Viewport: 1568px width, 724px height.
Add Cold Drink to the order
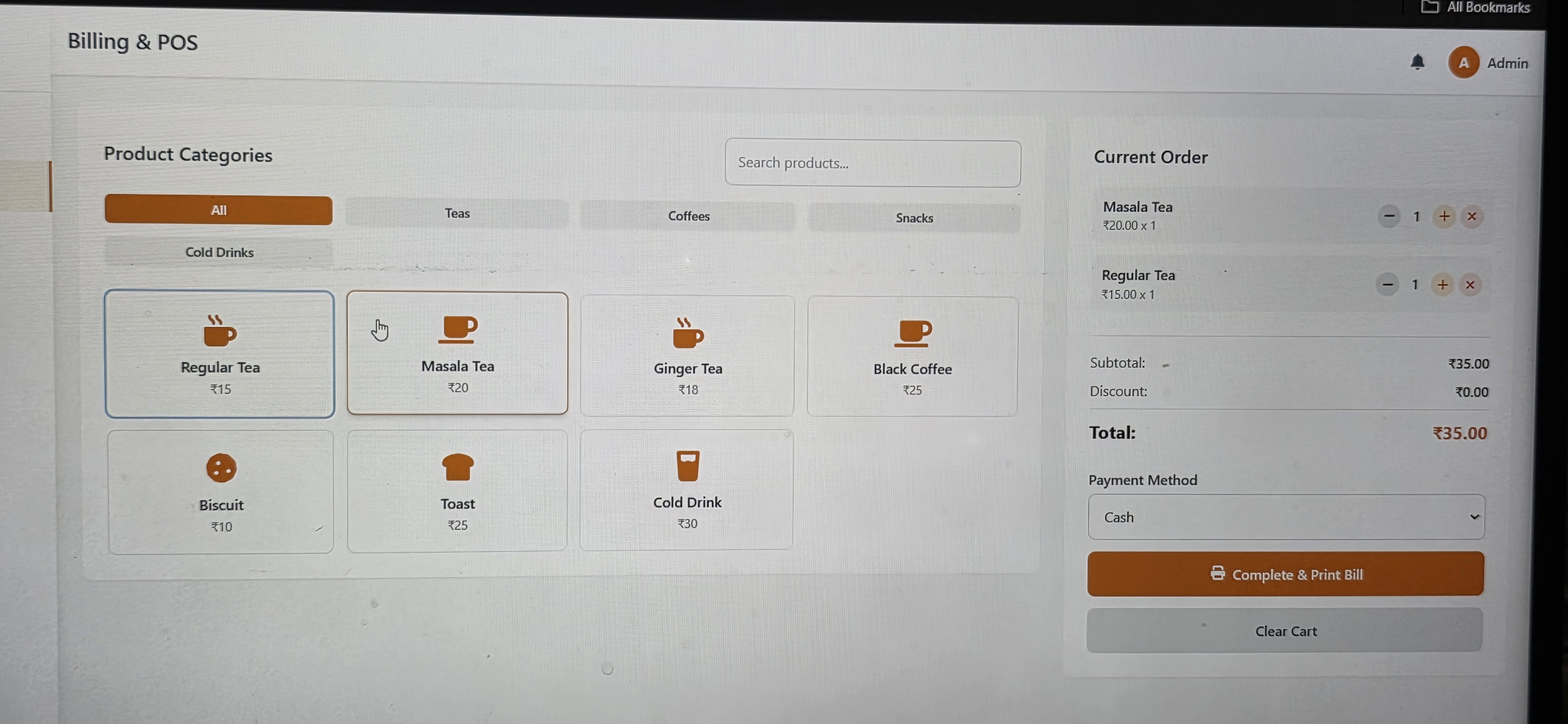tap(687, 489)
